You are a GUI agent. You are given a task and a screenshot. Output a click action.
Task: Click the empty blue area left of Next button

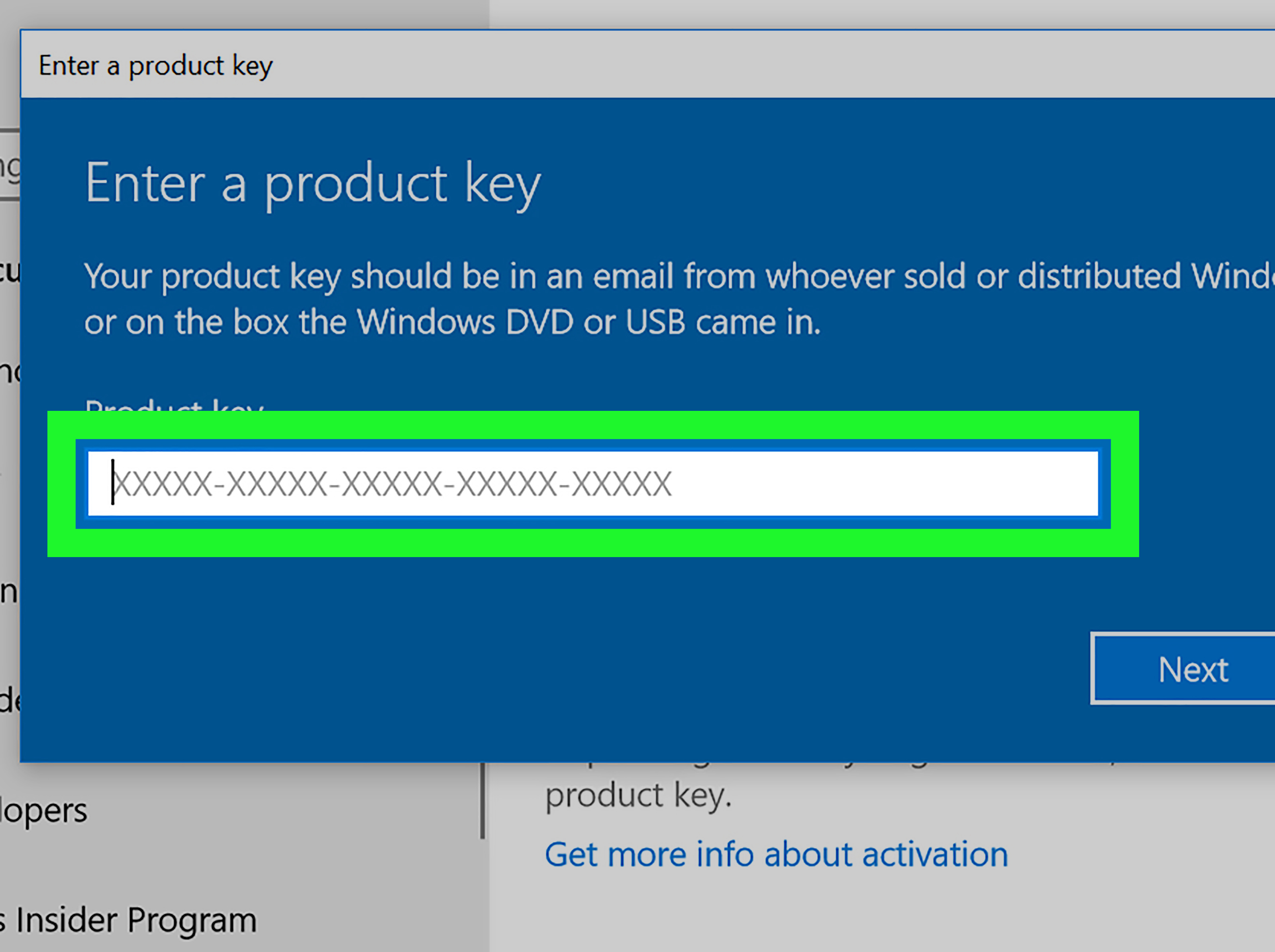point(553,669)
